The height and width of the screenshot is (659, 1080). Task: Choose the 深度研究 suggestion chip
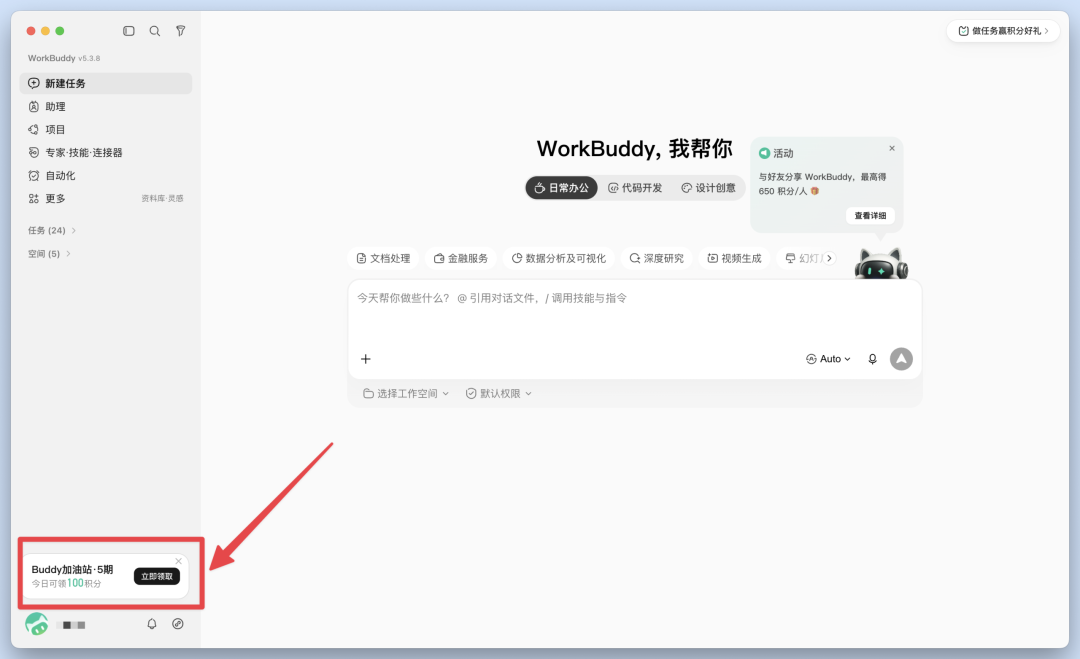656,258
